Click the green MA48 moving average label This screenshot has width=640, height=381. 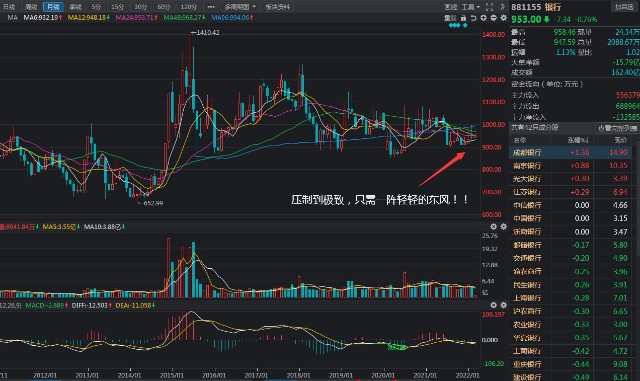[184, 18]
